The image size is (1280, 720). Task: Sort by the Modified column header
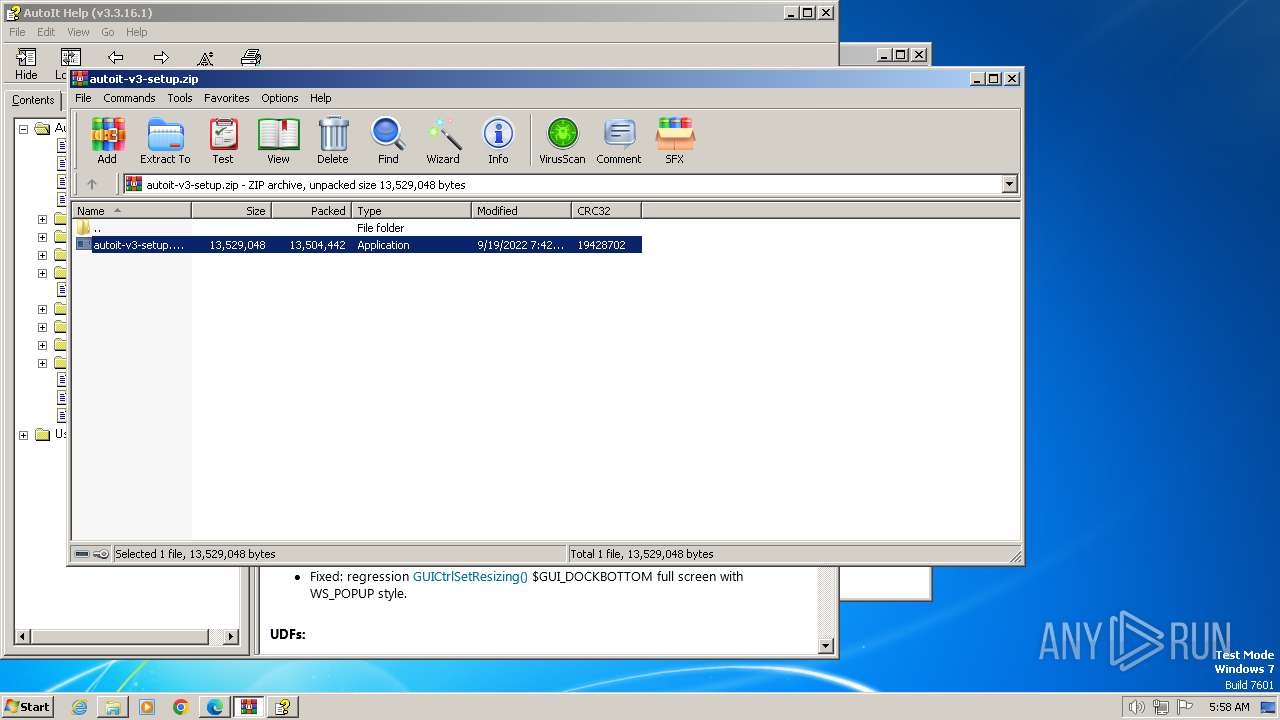(521, 211)
